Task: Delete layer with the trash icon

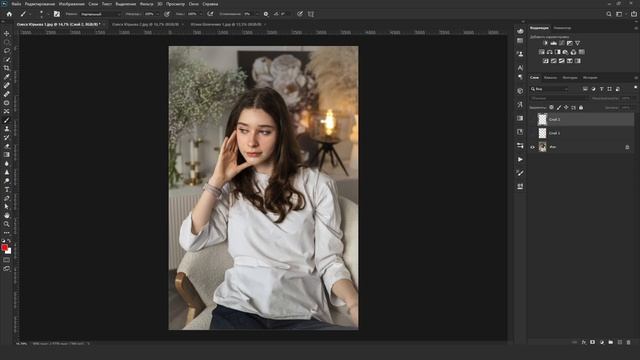Action: point(628,342)
